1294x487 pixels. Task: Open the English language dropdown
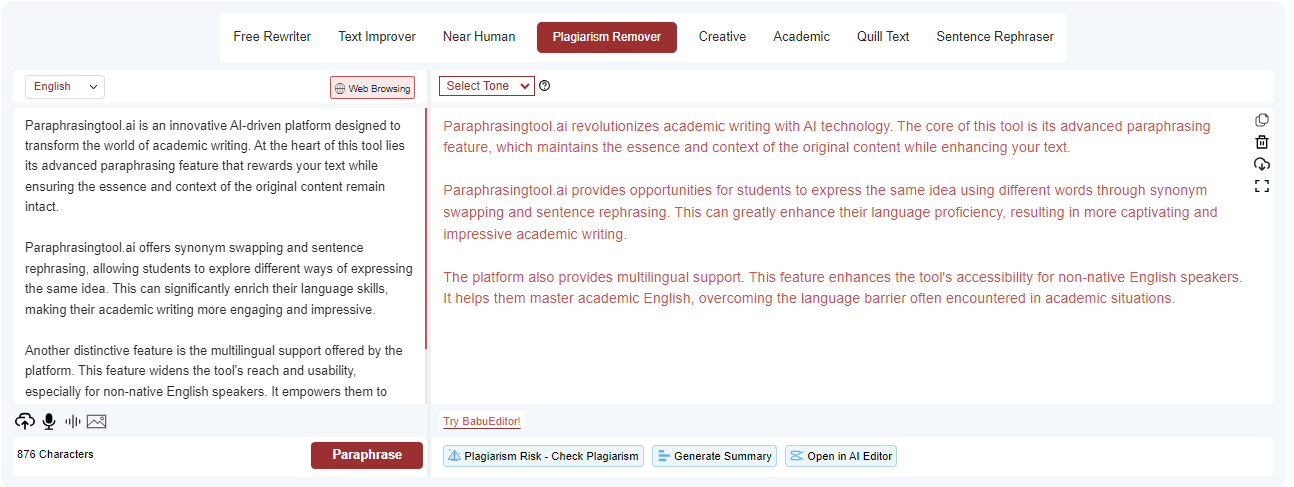65,87
